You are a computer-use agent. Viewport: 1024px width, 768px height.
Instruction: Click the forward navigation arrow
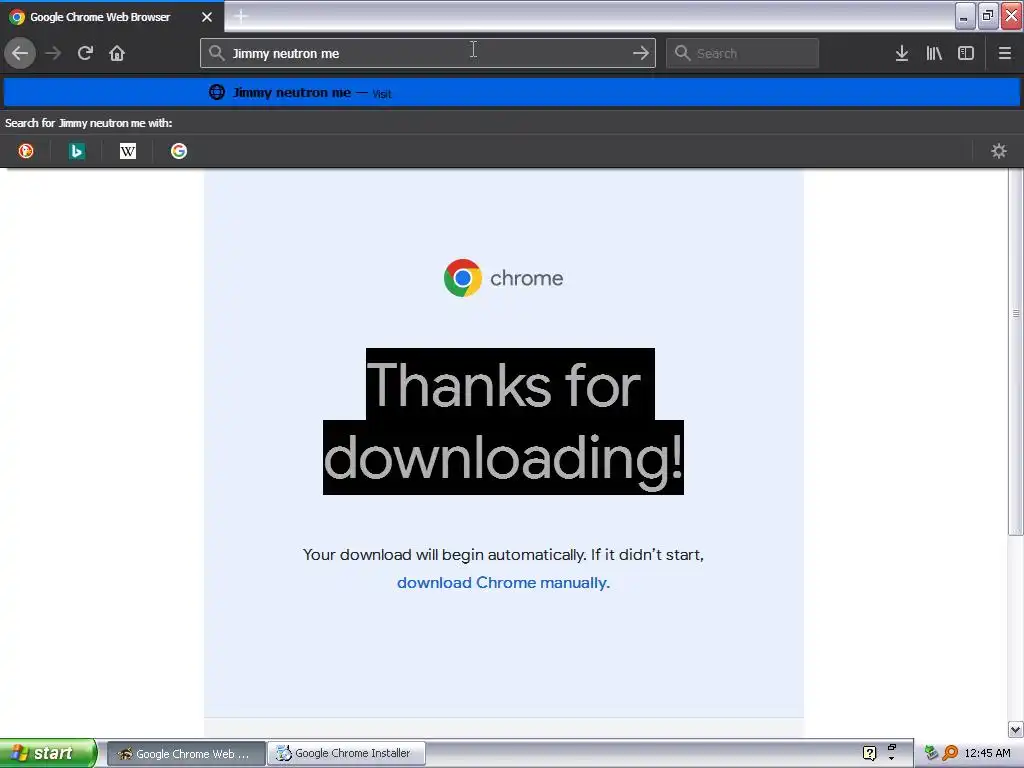pyautogui.click(x=53, y=53)
